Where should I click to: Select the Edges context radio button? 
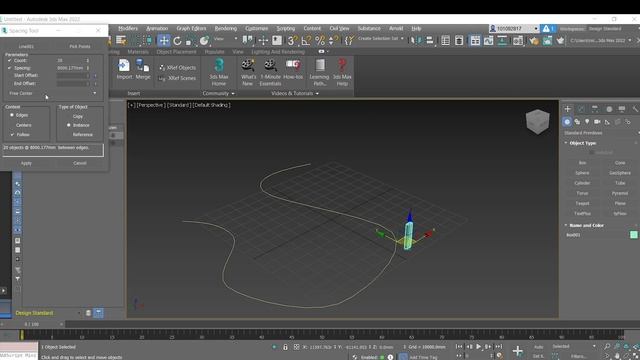pyautogui.click(x=12, y=115)
